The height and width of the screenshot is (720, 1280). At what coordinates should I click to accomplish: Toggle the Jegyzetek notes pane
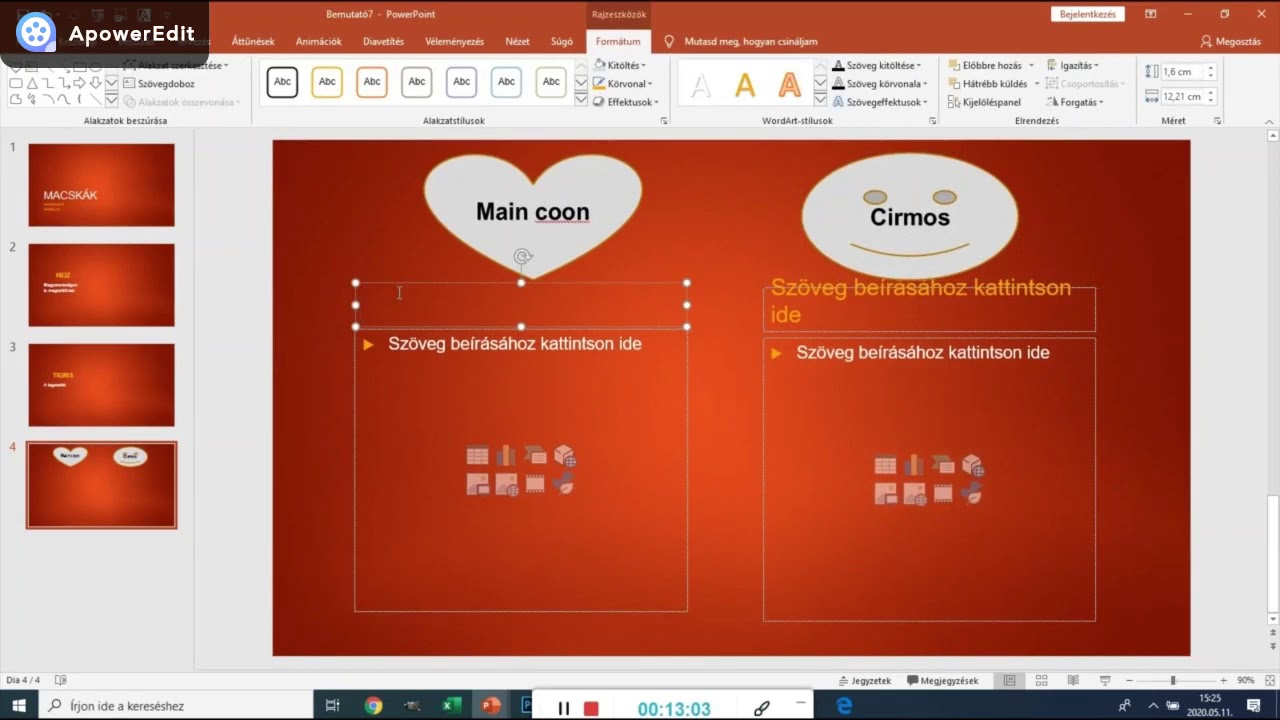tap(865, 680)
